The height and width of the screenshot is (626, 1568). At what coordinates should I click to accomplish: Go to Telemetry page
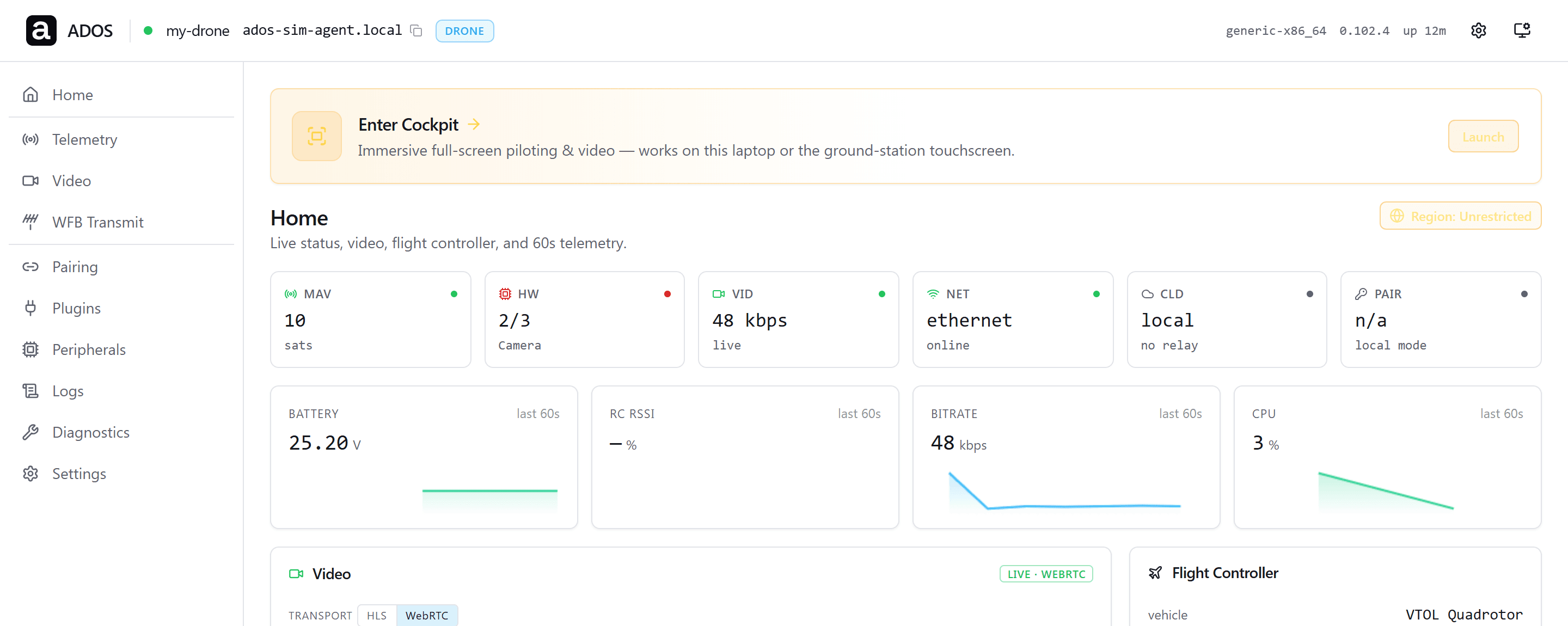click(121, 139)
